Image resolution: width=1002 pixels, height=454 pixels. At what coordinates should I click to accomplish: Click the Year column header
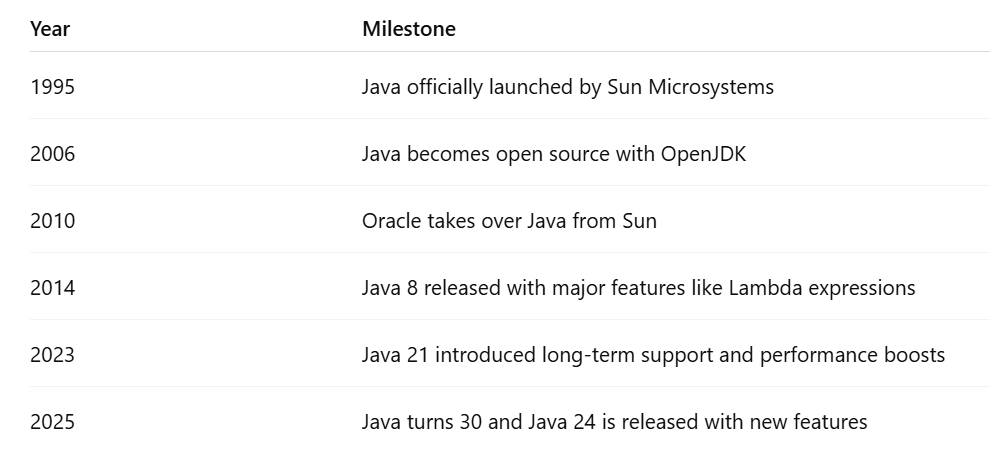pyautogui.click(x=50, y=29)
